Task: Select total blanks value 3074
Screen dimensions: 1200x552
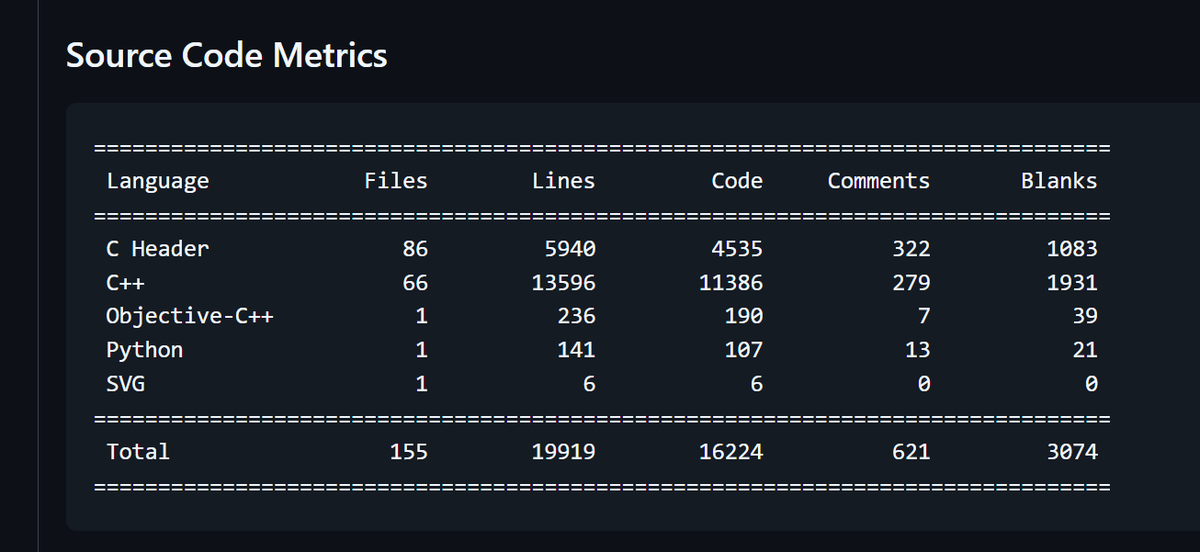Action: 1072,452
